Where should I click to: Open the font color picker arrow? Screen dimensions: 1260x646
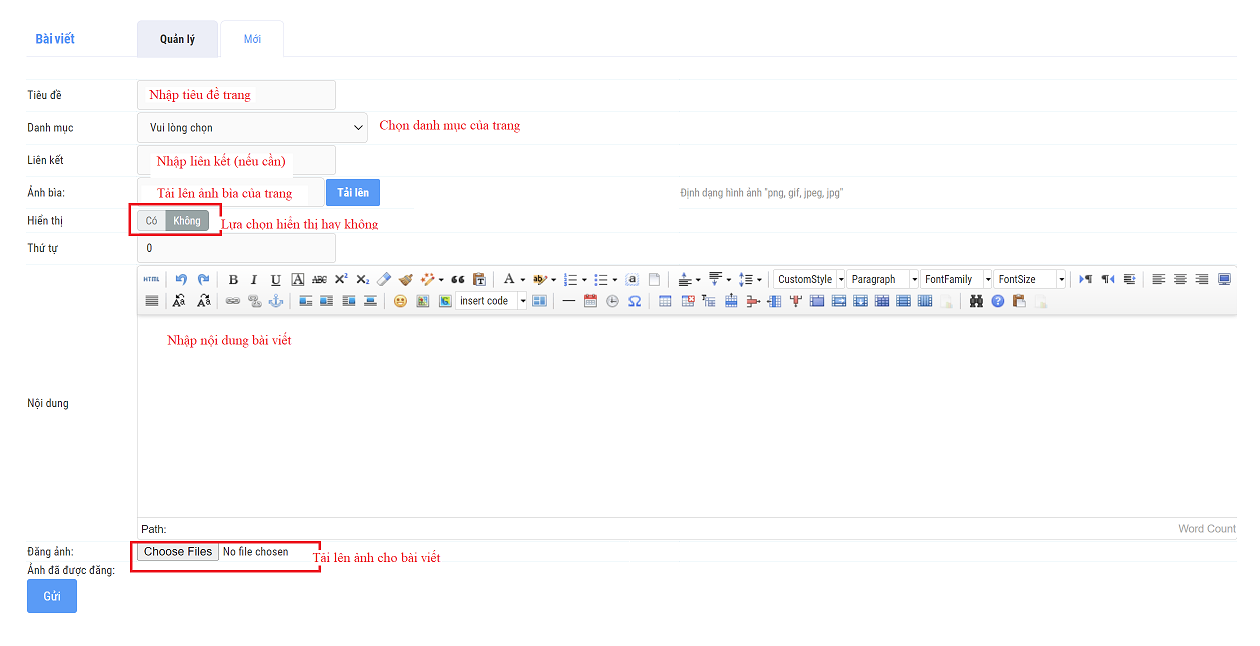[x=522, y=280]
